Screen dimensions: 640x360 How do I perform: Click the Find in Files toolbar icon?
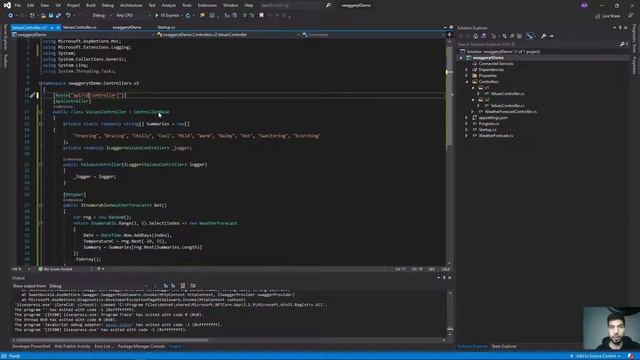coord(202,16)
